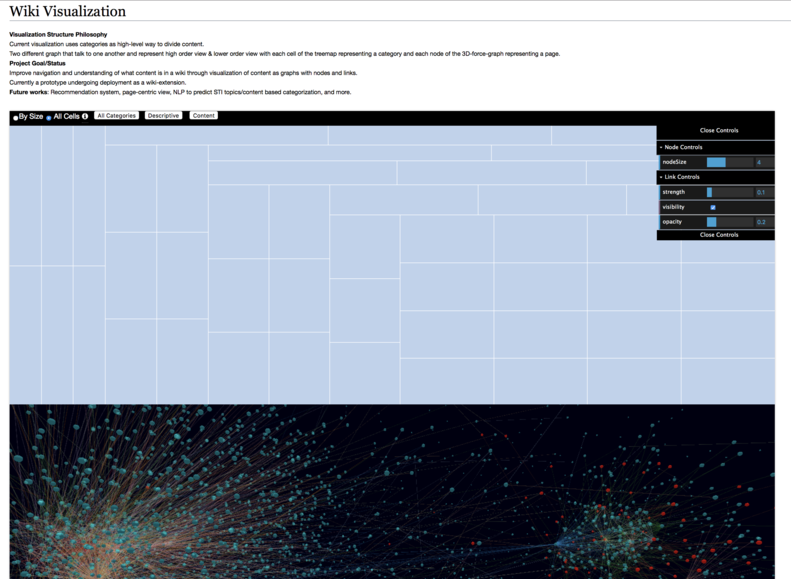Click the nodeSize value field showing 4
Viewport: 791px width, 579px height.
pyautogui.click(x=764, y=162)
